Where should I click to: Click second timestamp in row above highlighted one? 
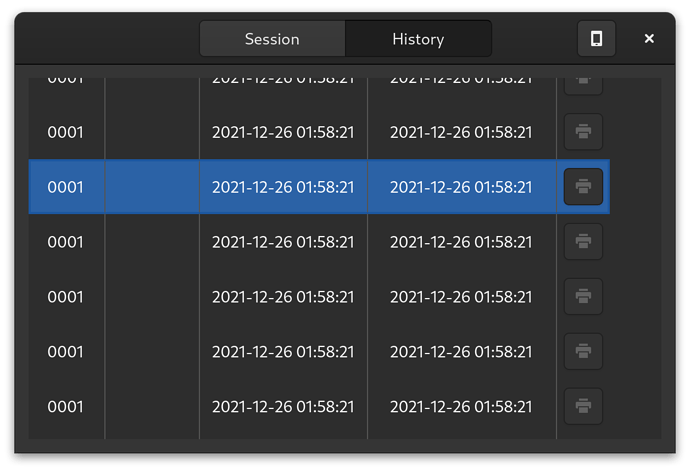pyautogui.click(x=461, y=132)
